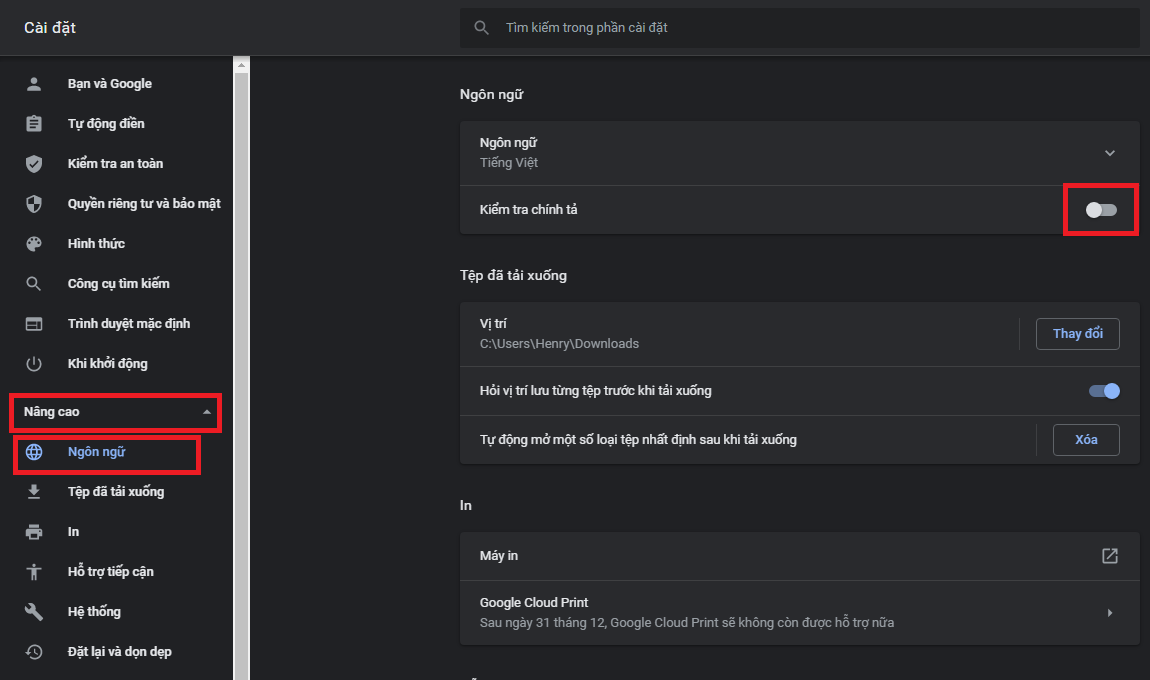Click the clipboard icon for Tự động điền
1150x680 pixels.
coord(34,123)
